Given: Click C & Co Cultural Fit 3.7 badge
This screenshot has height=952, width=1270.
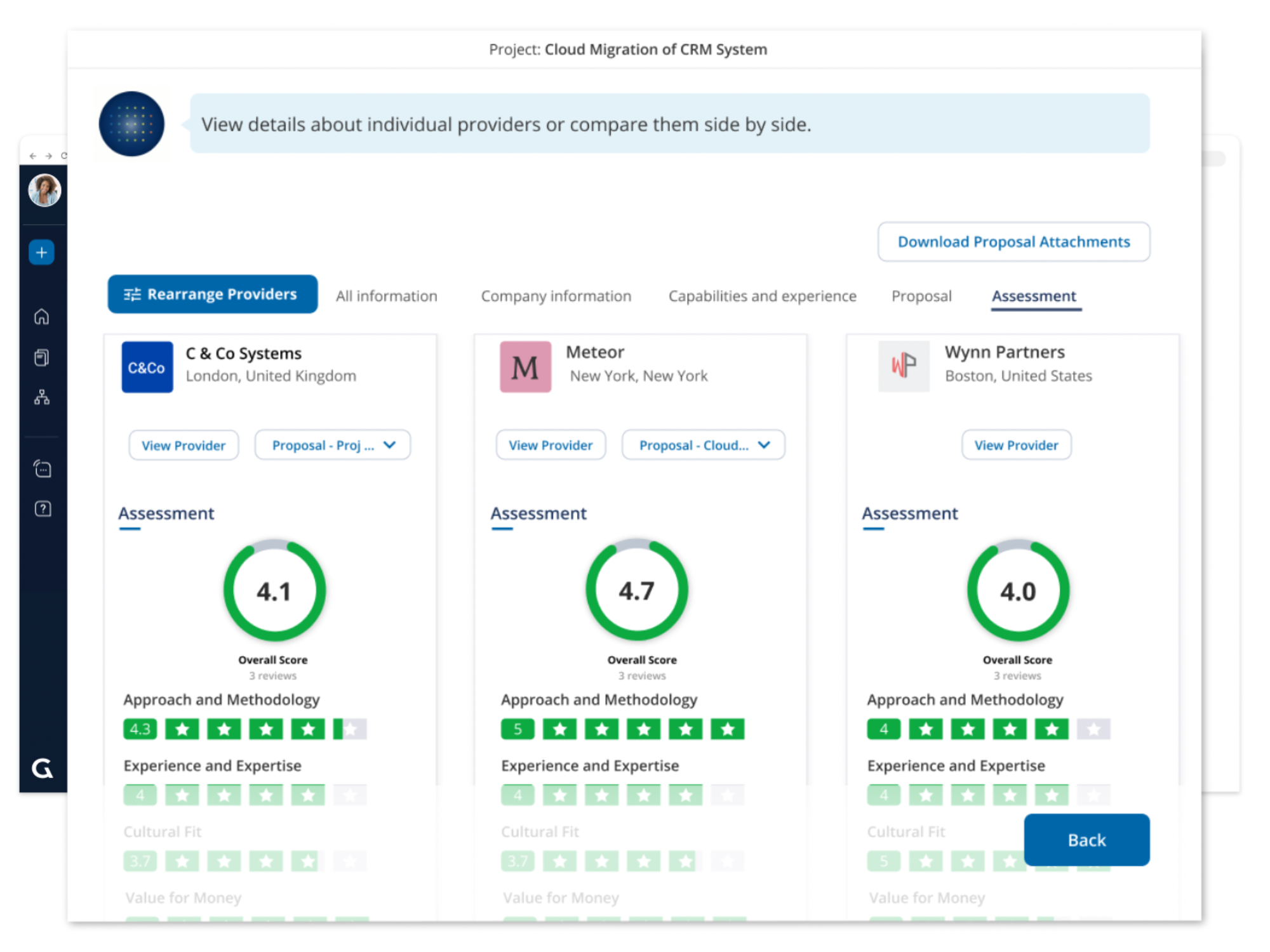Looking at the screenshot, I should pyautogui.click(x=140, y=861).
